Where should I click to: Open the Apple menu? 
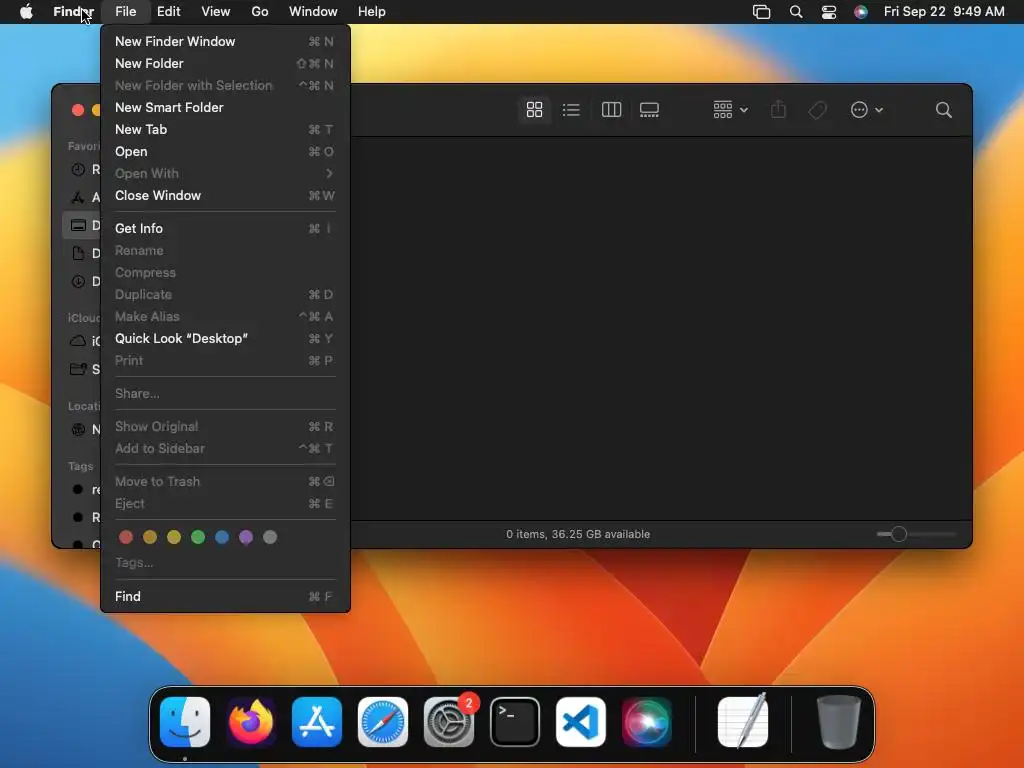point(26,12)
